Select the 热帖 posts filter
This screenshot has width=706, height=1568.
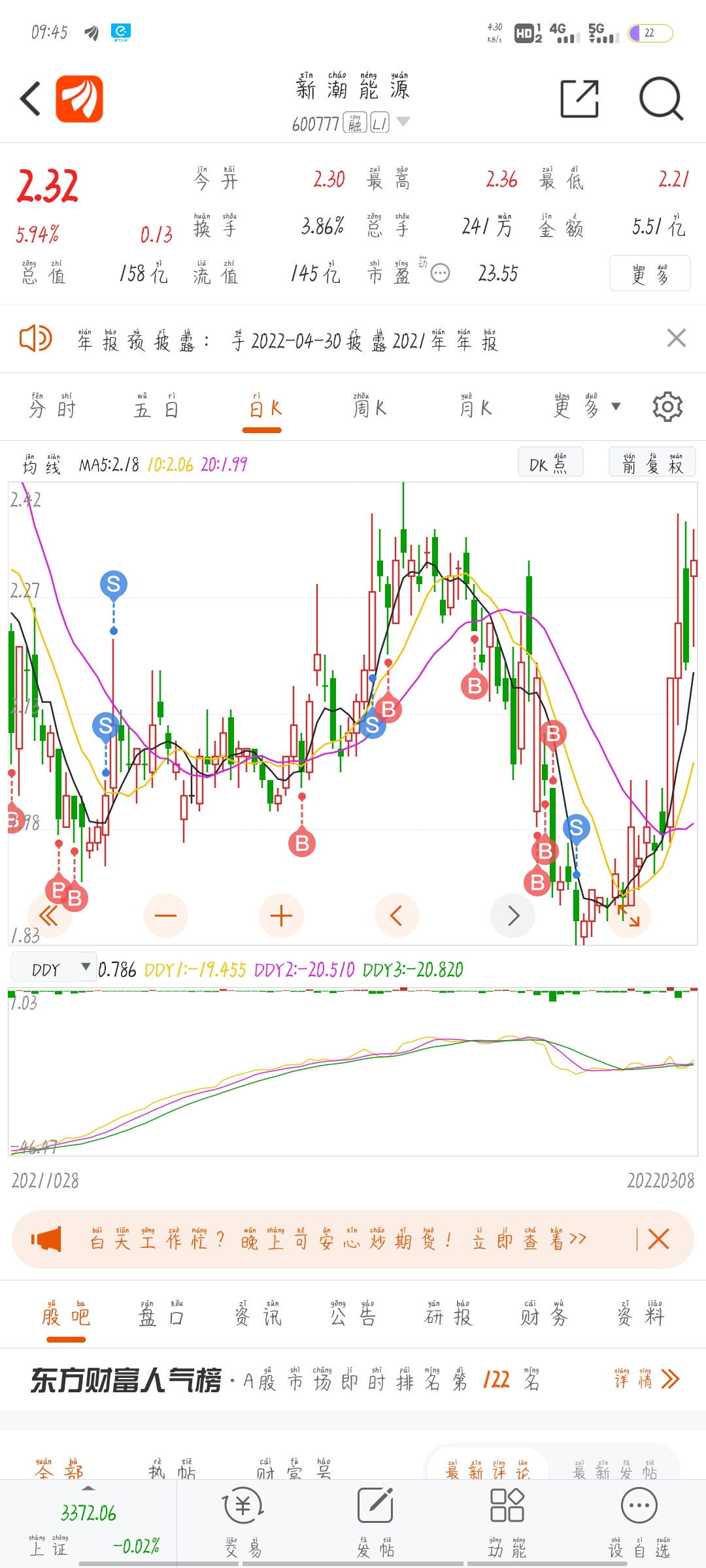(172, 1469)
